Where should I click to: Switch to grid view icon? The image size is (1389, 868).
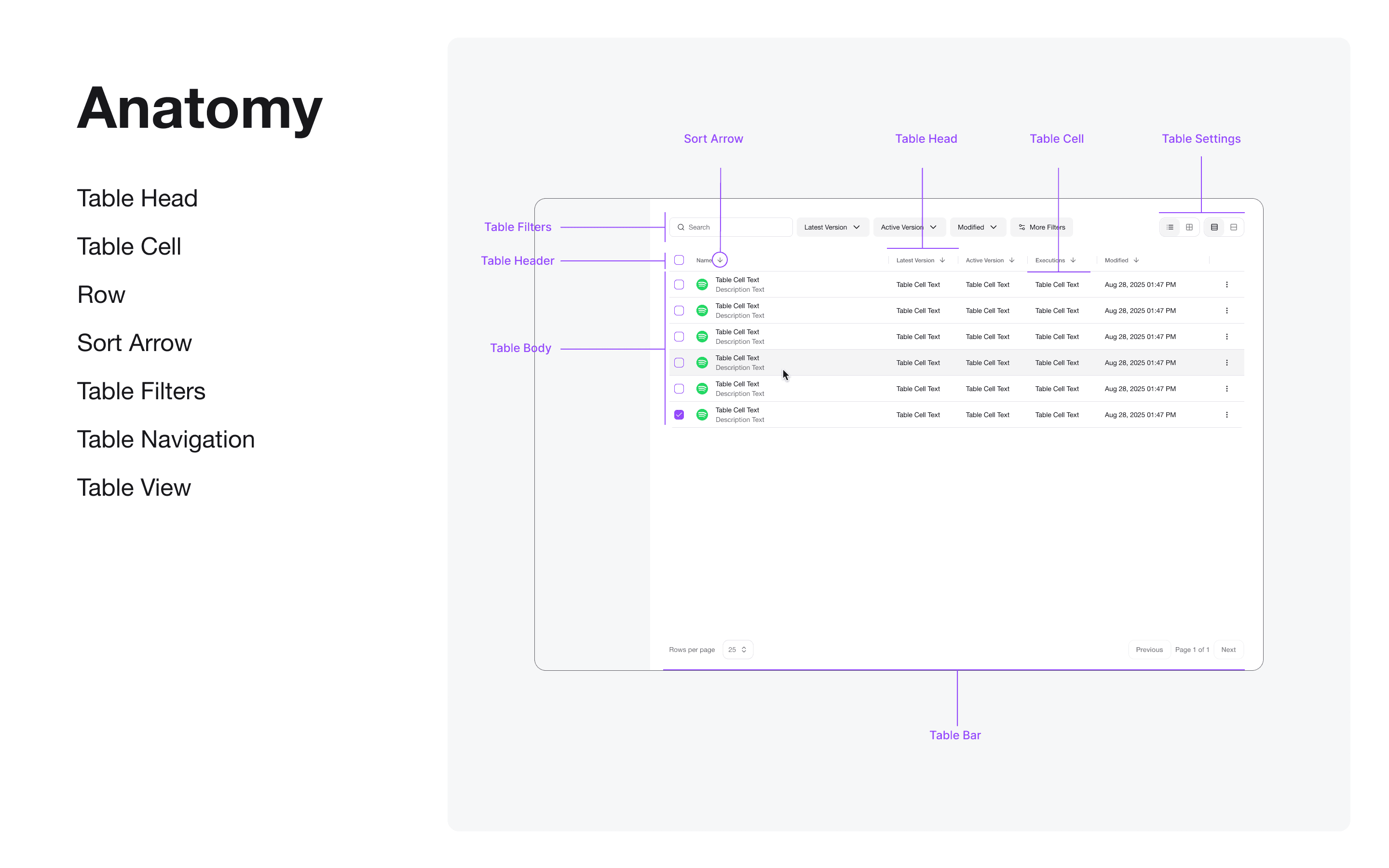coord(1189,227)
